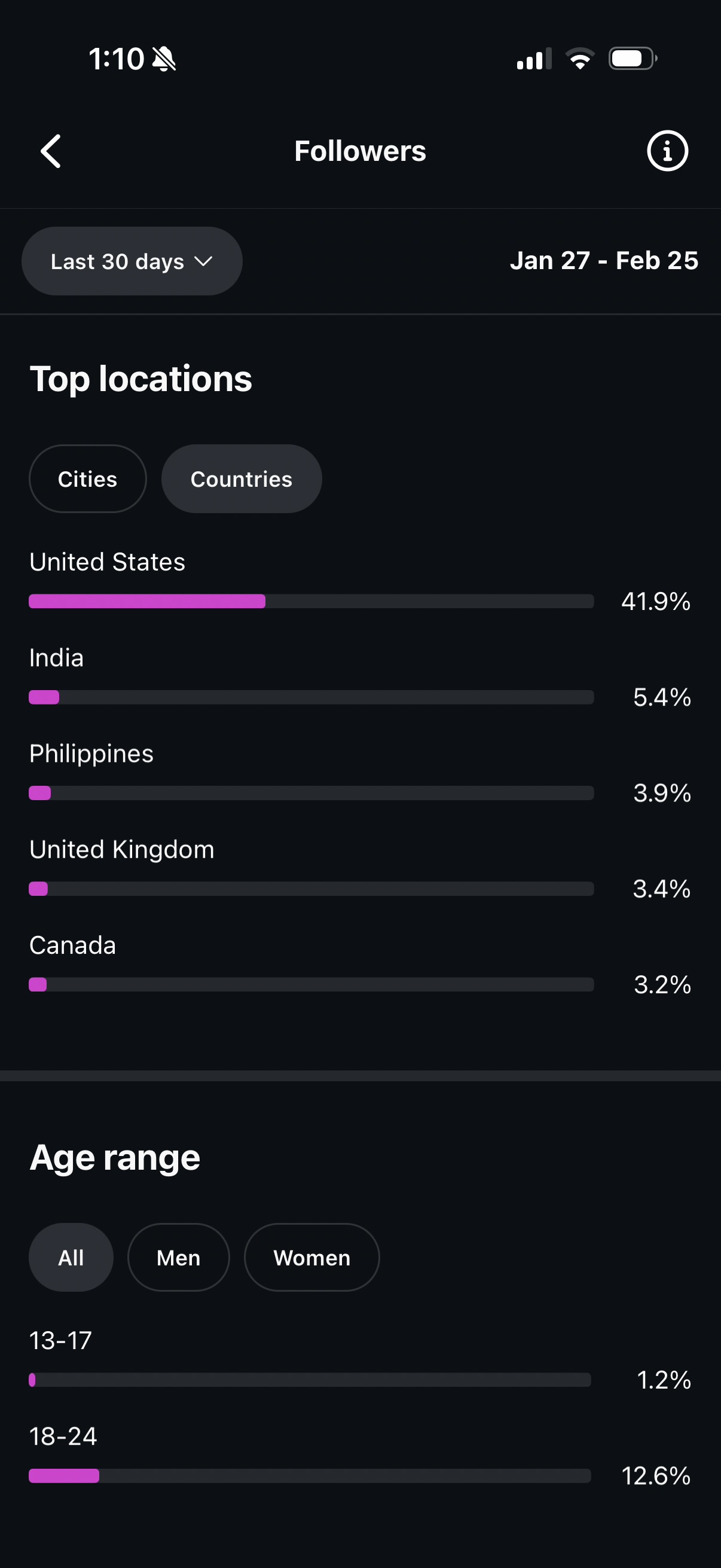Select the All age filter

(x=71, y=1258)
